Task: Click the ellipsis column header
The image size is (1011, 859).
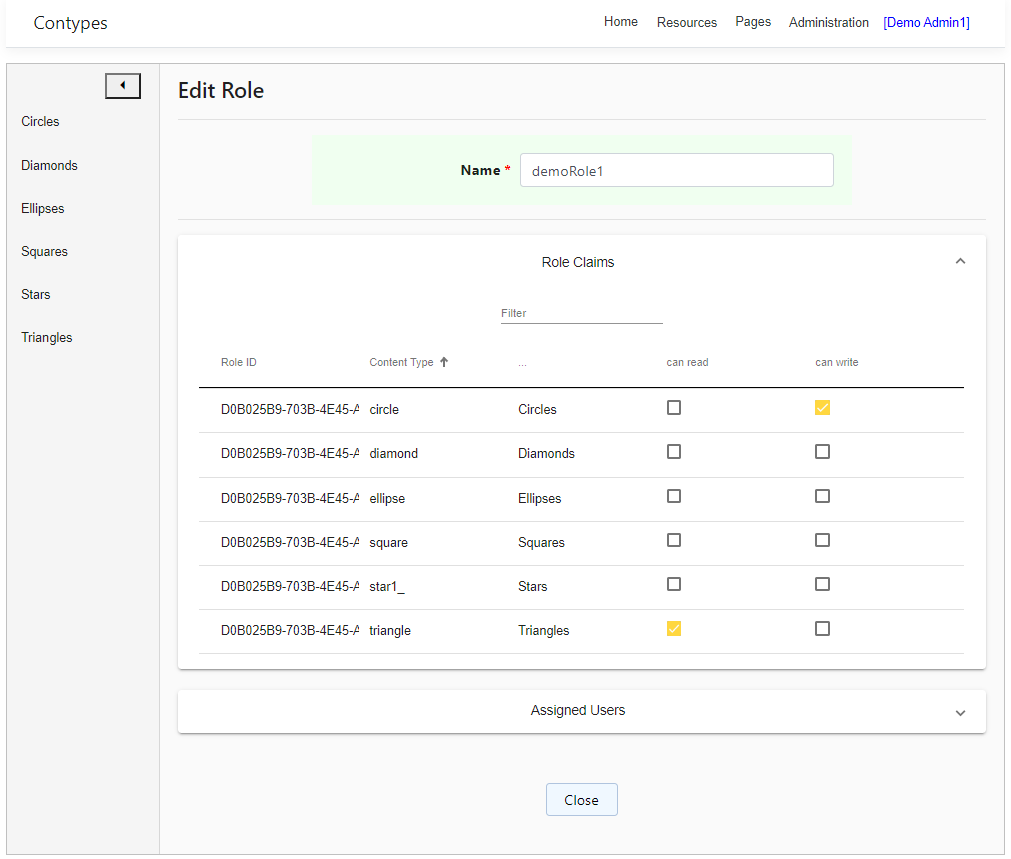Action: click(x=522, y=364)
